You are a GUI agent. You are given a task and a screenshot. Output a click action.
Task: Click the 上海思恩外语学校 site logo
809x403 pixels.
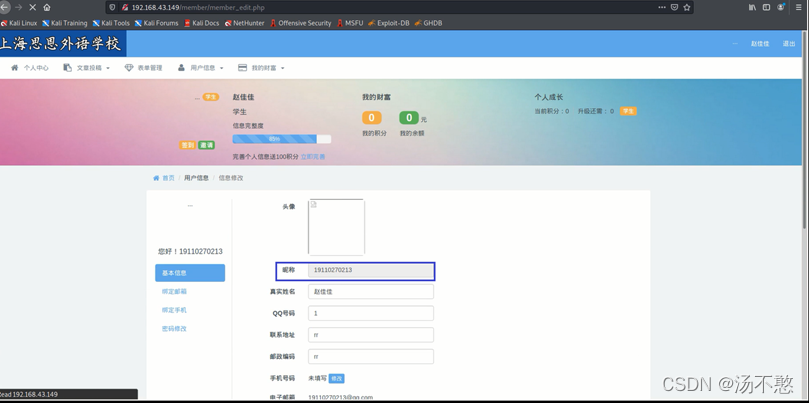tap(63, 43)
